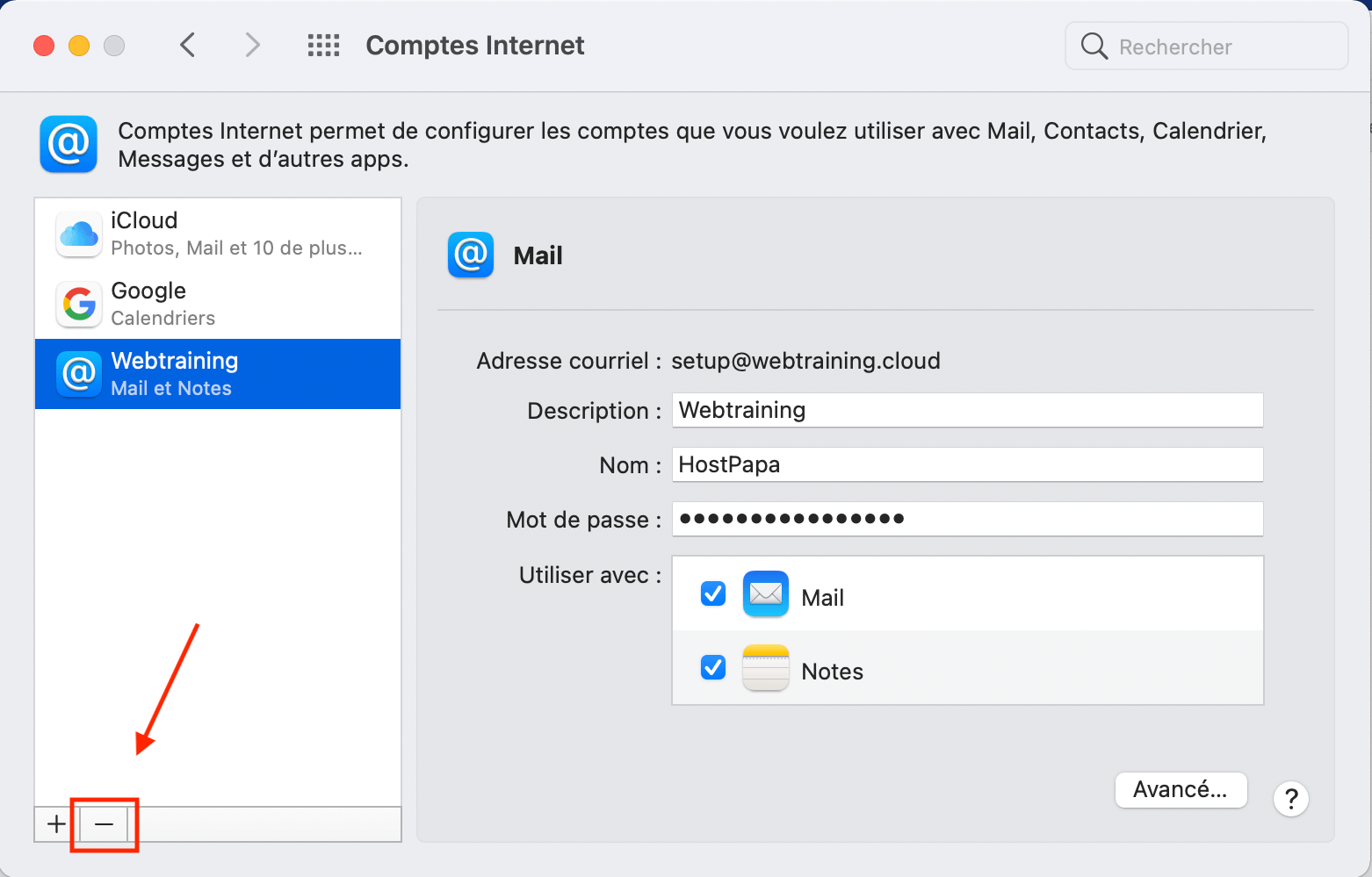Uncheck the Mail checkbox

(713, 594)
